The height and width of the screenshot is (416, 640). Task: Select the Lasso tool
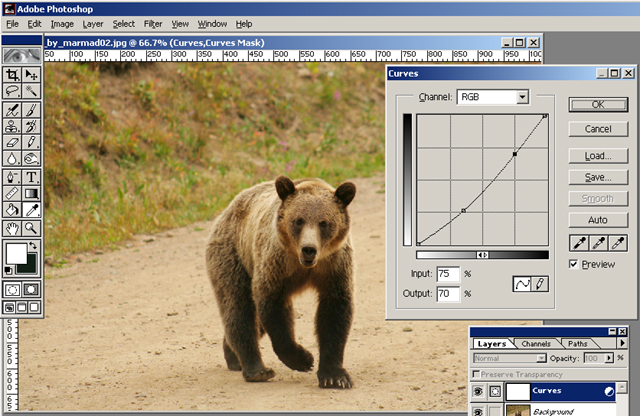(12, 91)
